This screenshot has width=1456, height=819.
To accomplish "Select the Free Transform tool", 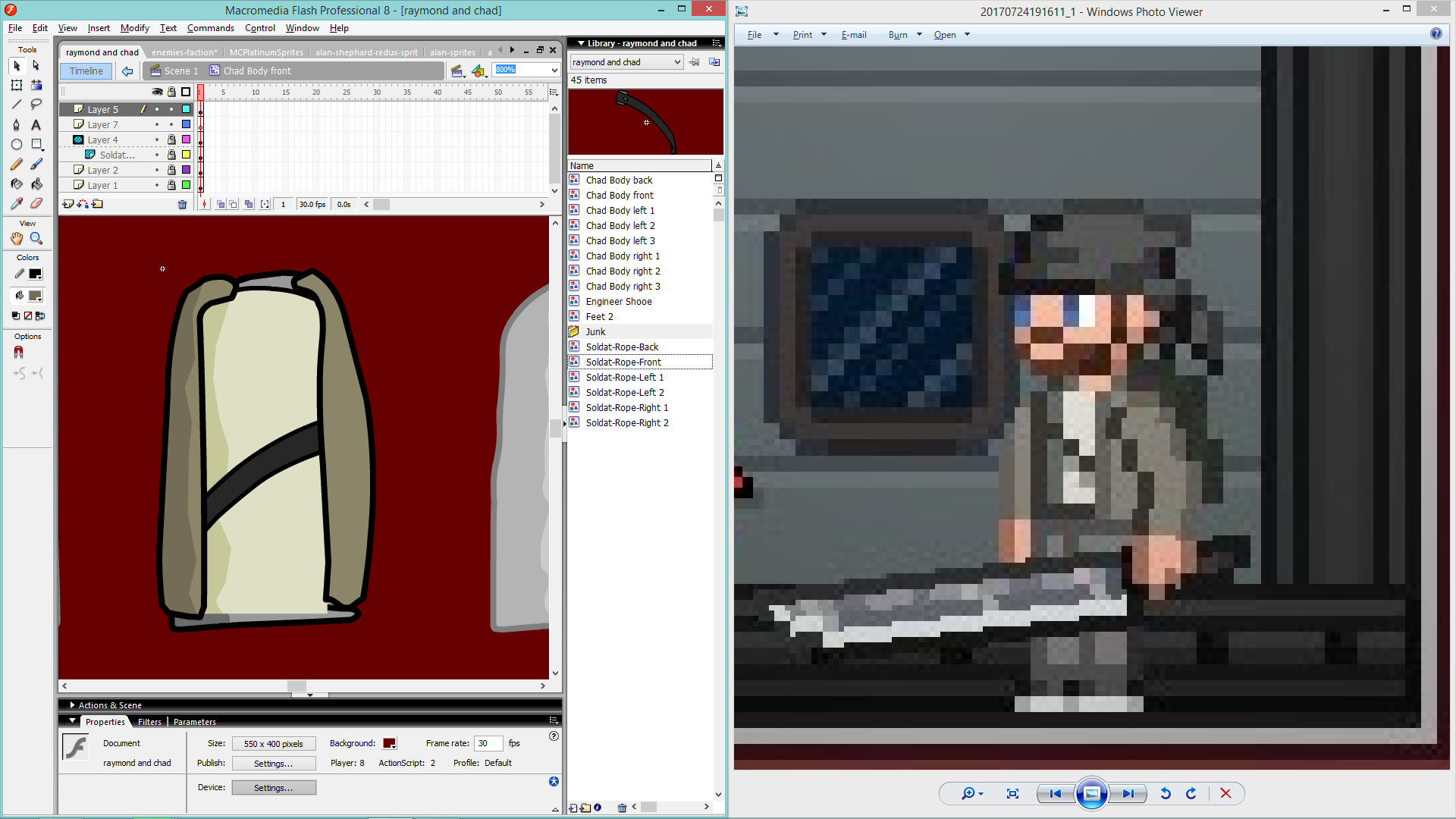I will tap(17, 86).
